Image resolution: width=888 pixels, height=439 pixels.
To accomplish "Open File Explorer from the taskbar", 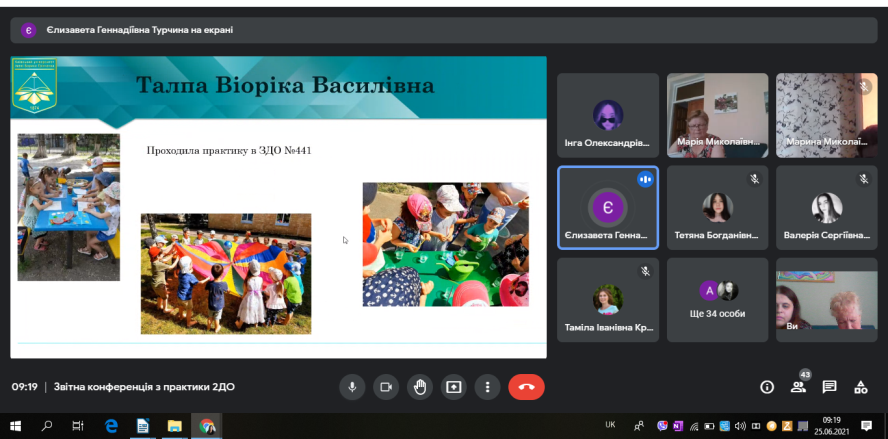I will pyautogui.click(x=174, y=425).
